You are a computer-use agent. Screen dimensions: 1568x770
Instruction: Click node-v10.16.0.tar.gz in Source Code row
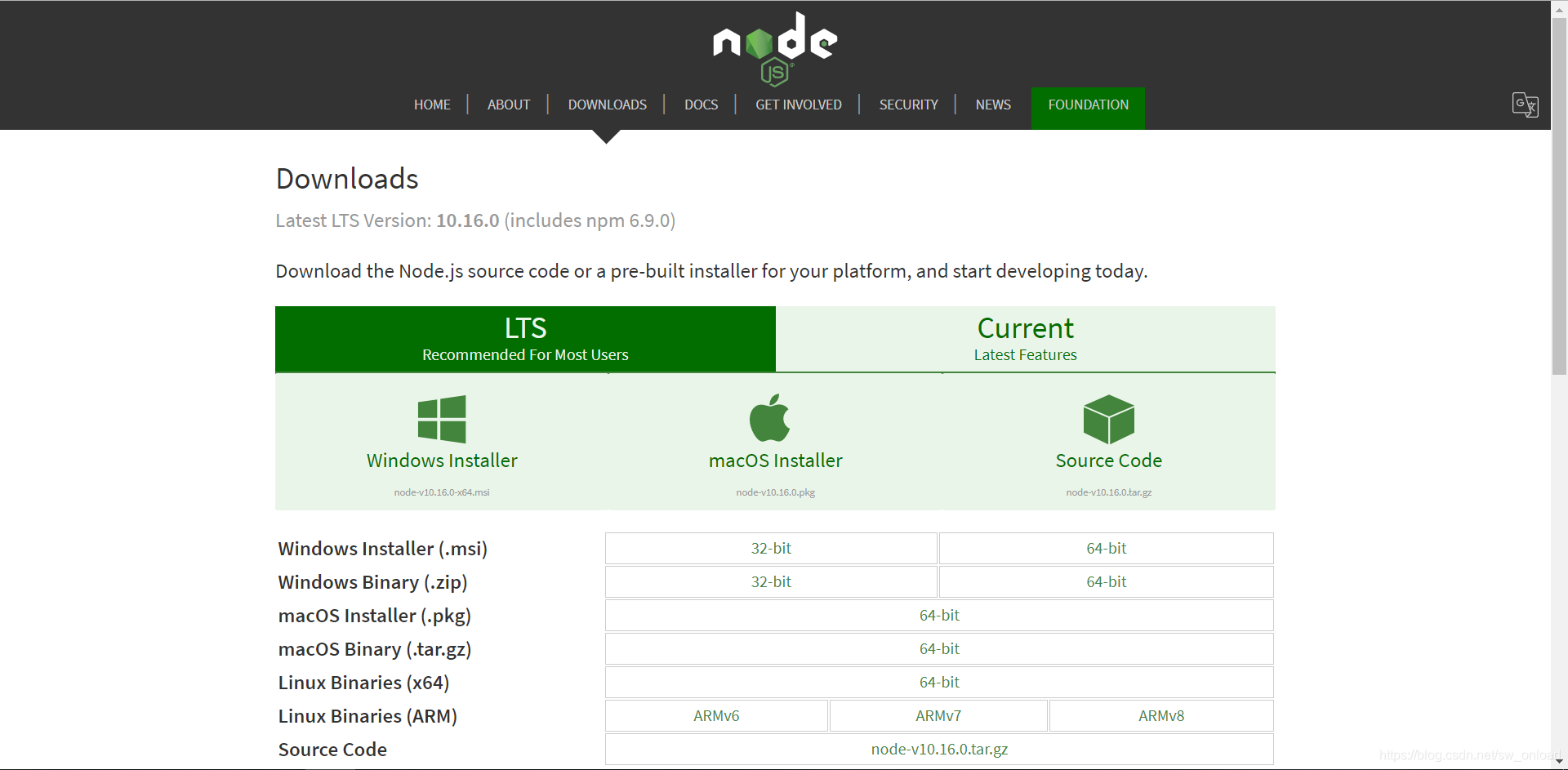[939, 749]
